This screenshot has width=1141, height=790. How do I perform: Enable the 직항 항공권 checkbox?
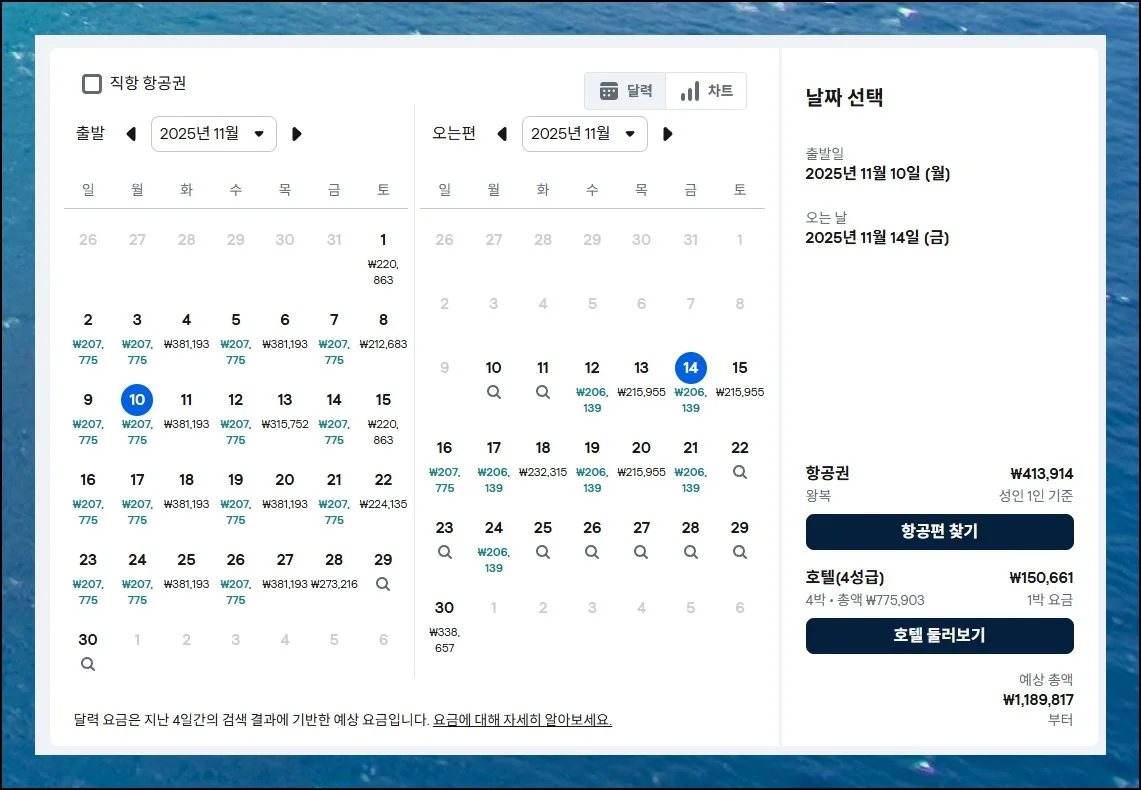(92, 84)
